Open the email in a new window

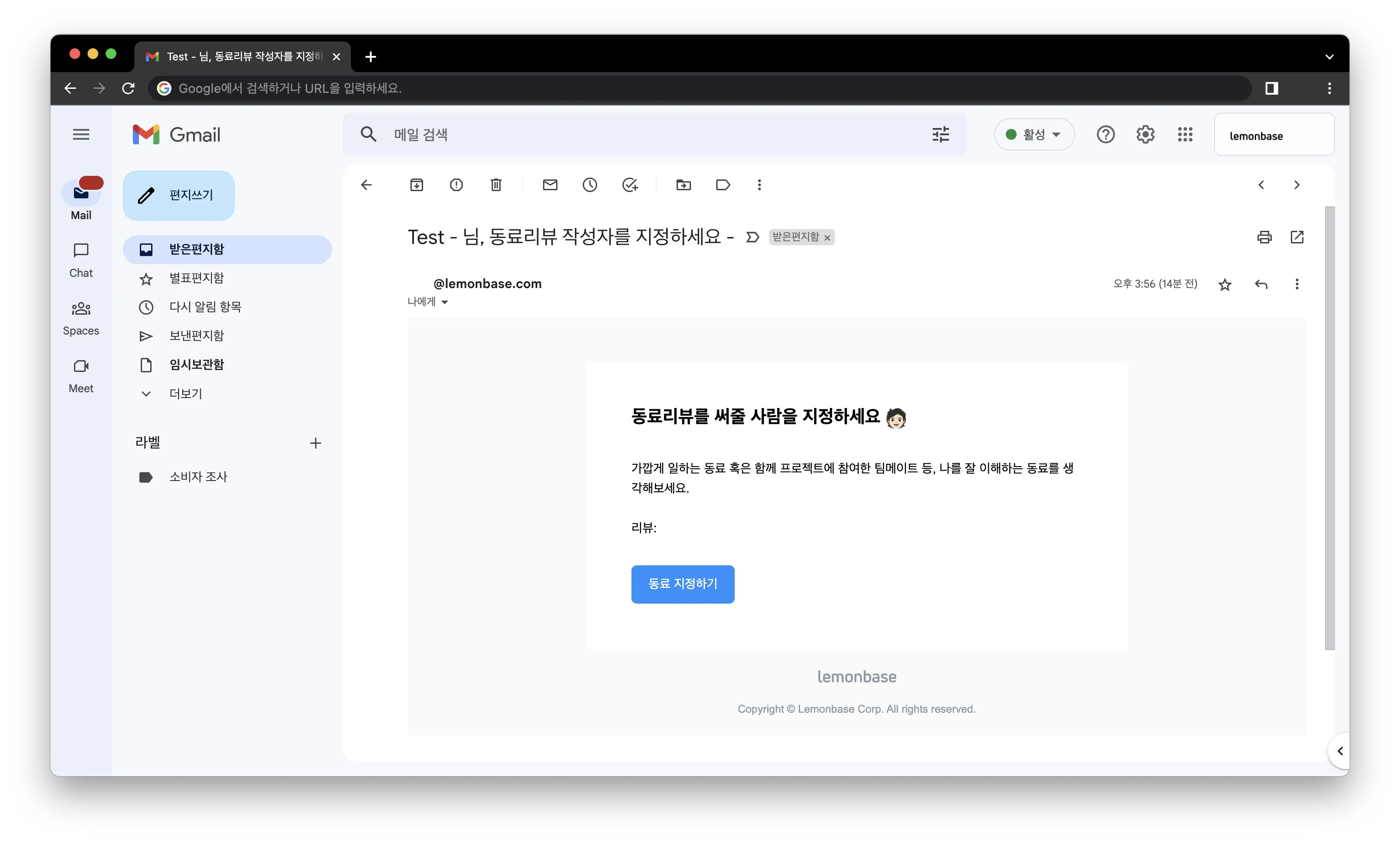click(1297, 237)
